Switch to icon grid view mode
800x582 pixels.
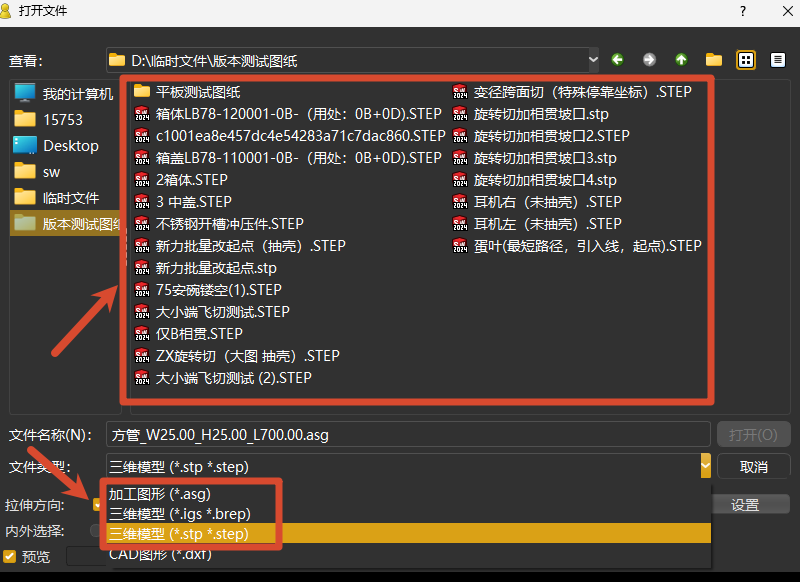746,60
